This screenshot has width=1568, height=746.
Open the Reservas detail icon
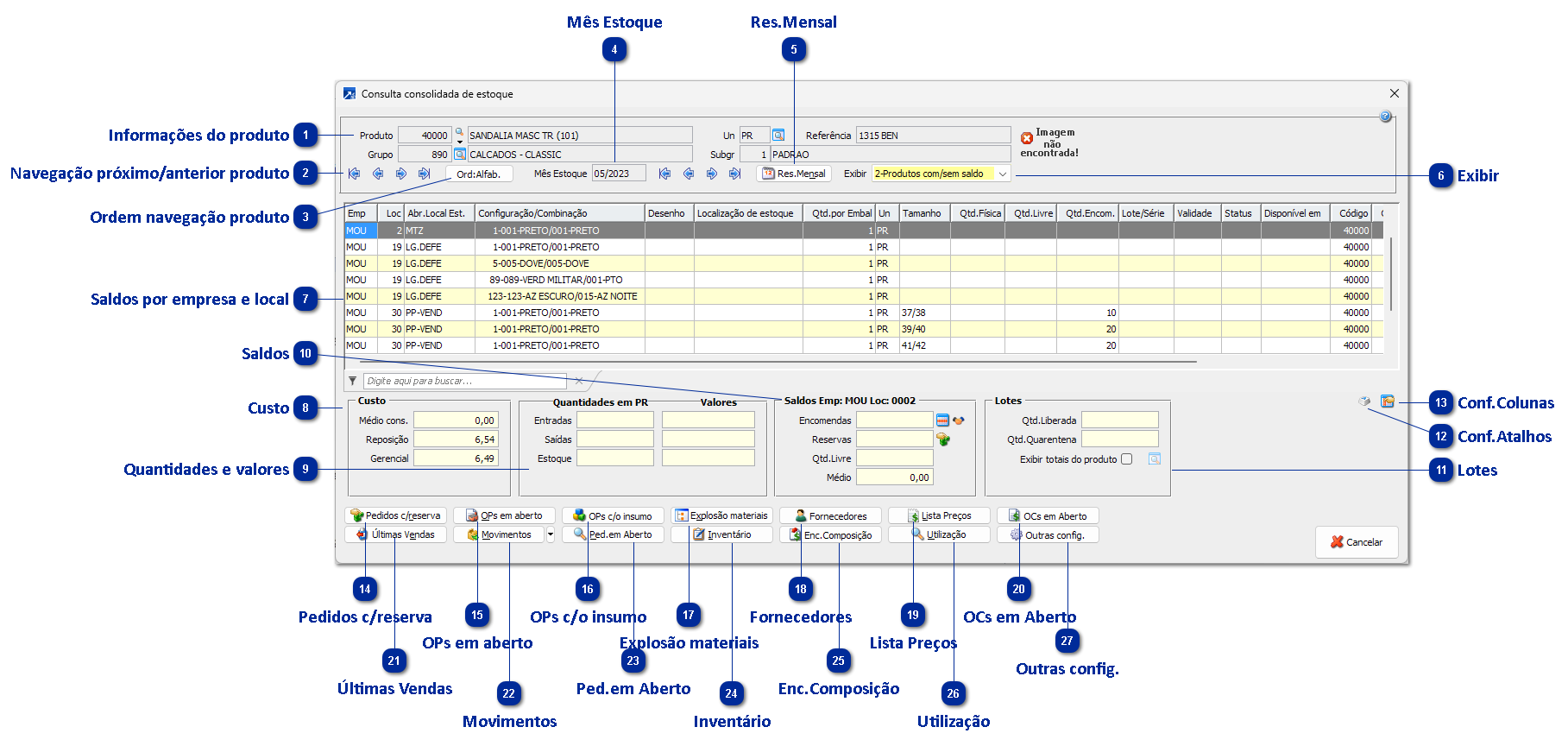tap(943, 439)
